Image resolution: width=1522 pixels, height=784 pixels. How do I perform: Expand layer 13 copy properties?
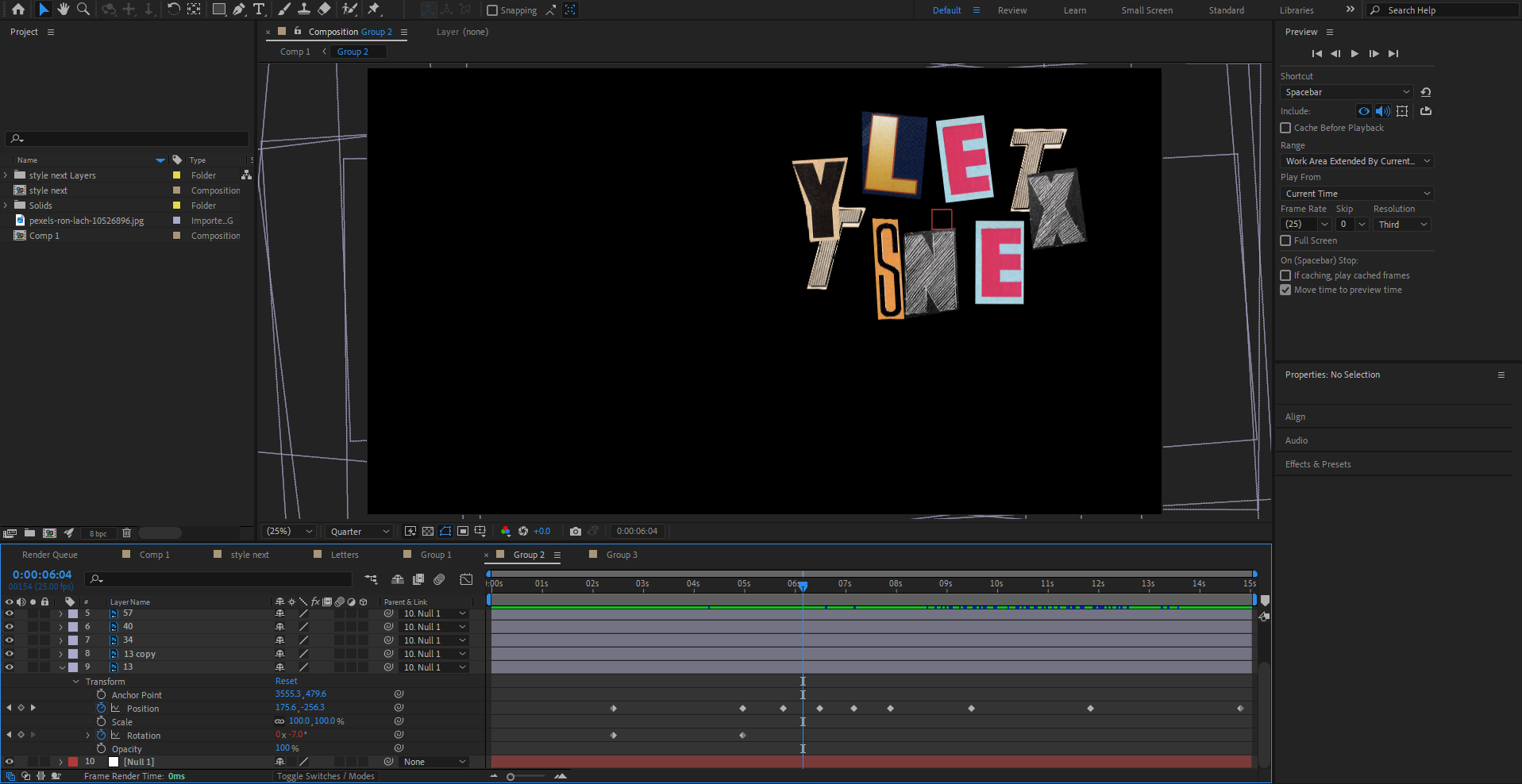click(60, 654)
